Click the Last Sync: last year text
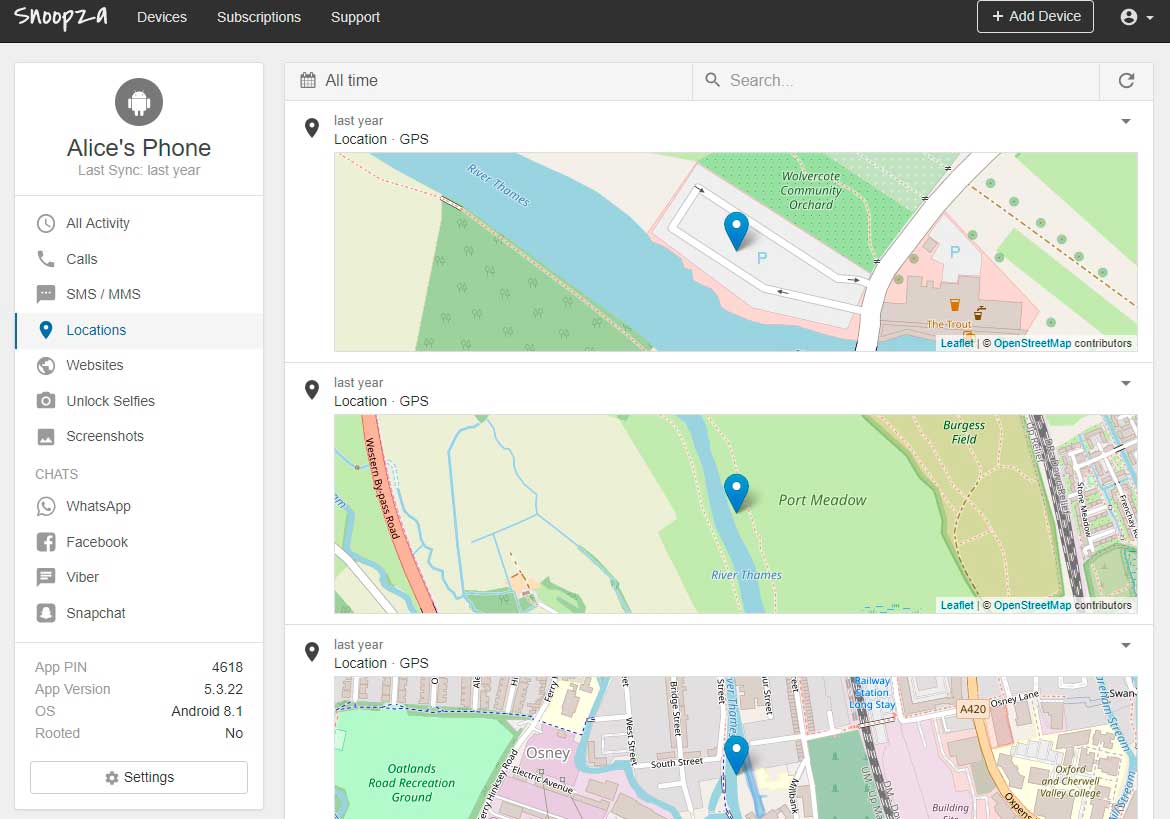The height and width of the screenshot is (819, 1170). coord(139,170)
